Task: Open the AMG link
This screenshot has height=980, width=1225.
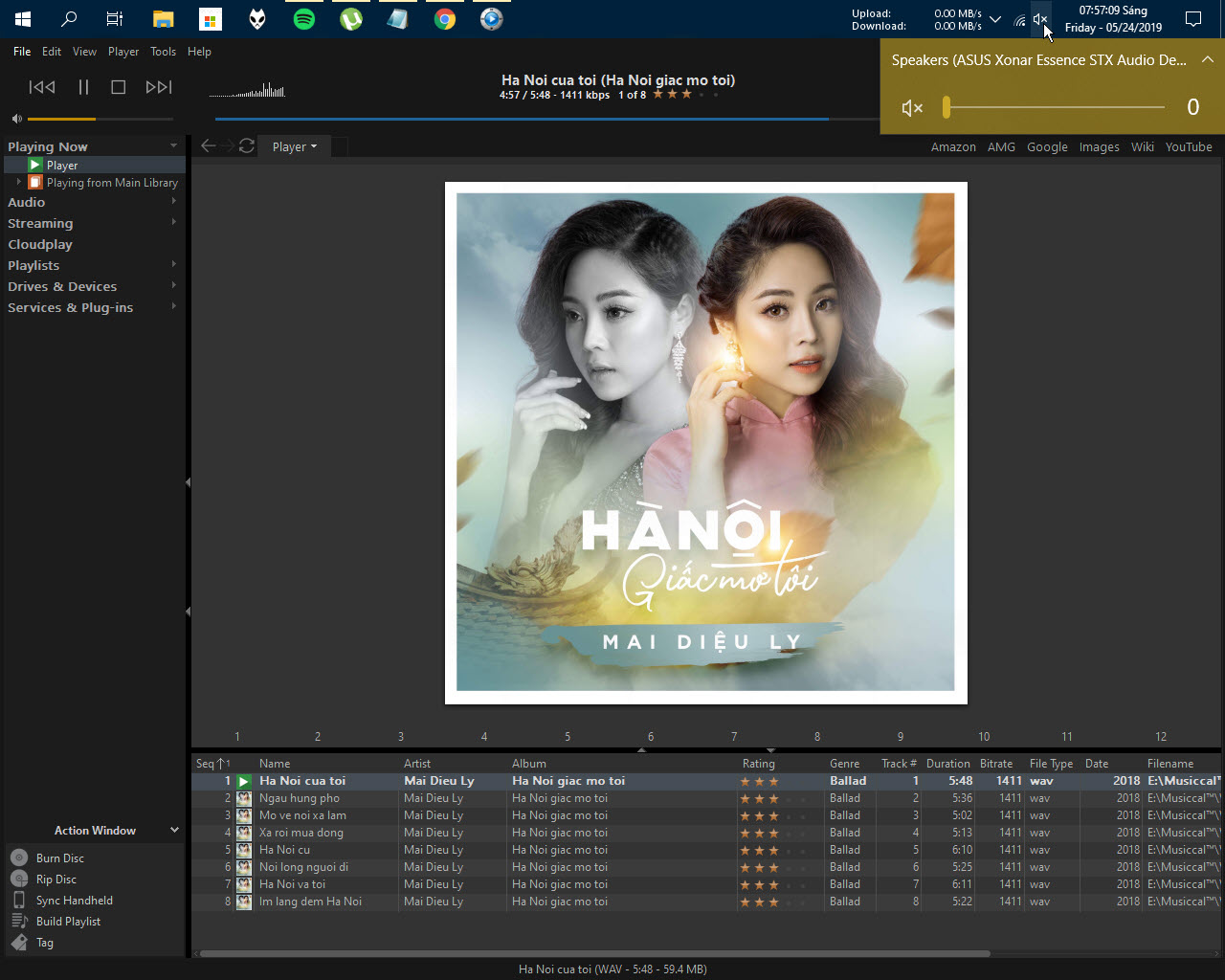Action: (x=1001, y=146)
